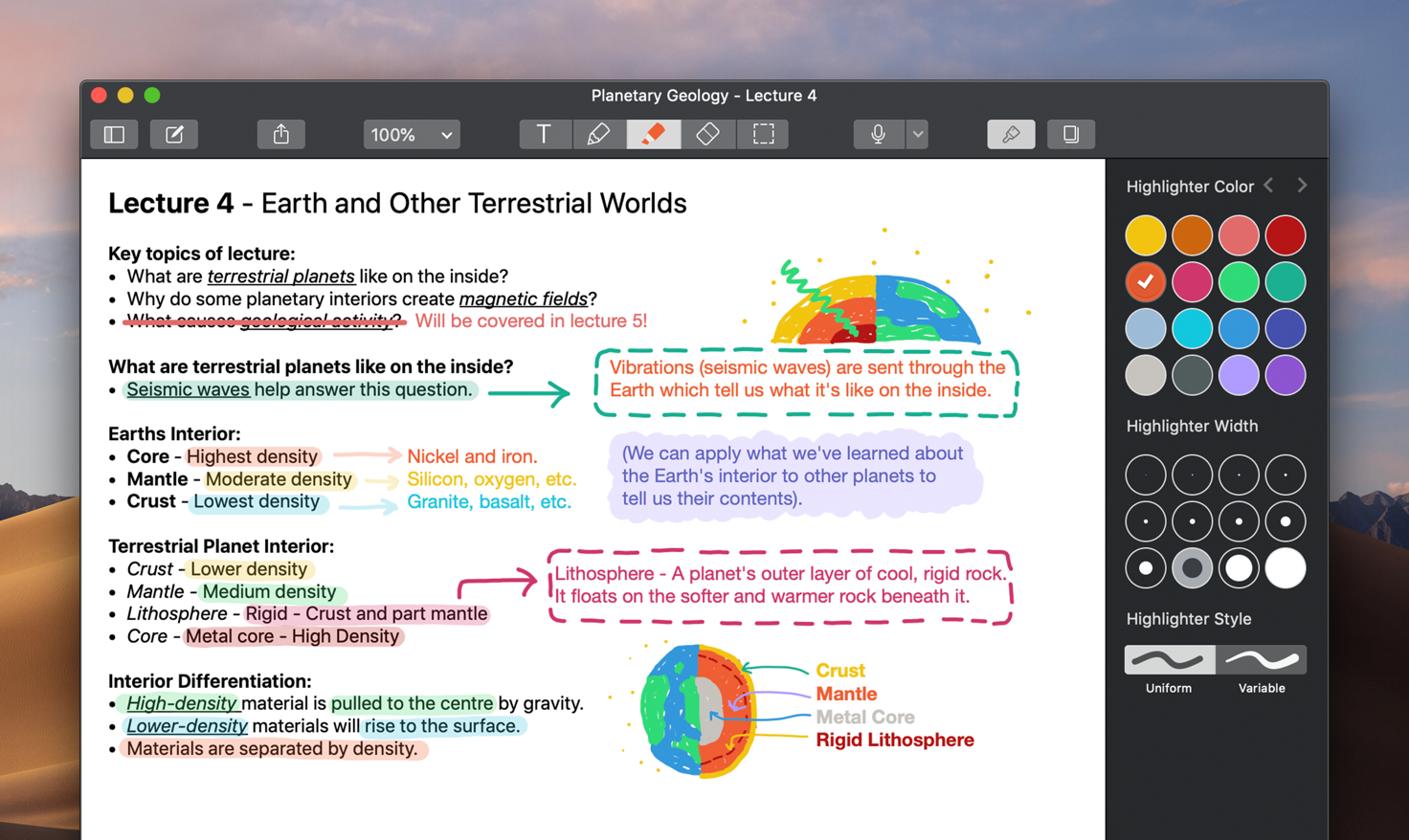The height and width of the screenshot is (840, 1409).
Task: Create a new note with compose icon
Action: point(174,135)
